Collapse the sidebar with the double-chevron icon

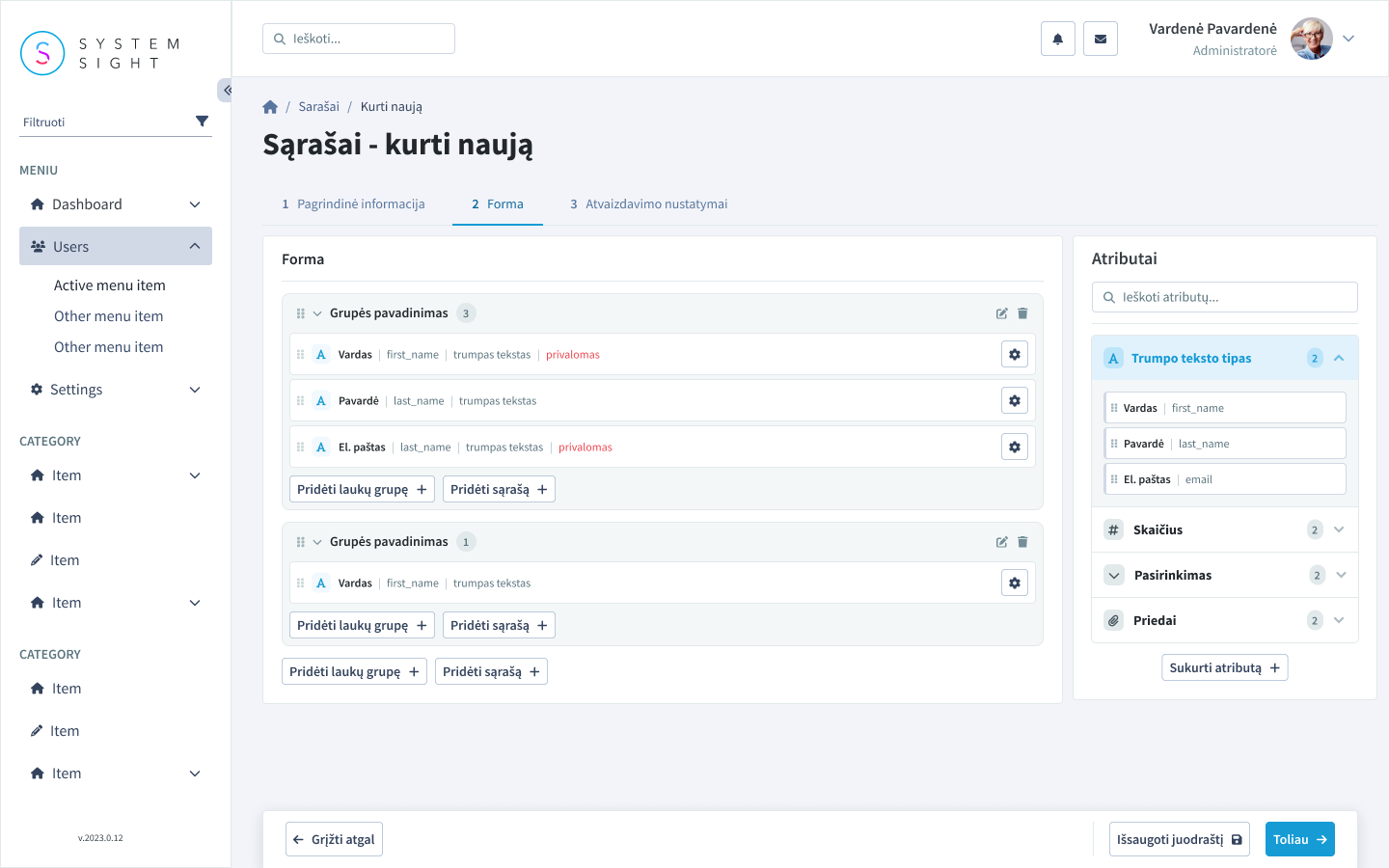(226, 90)
